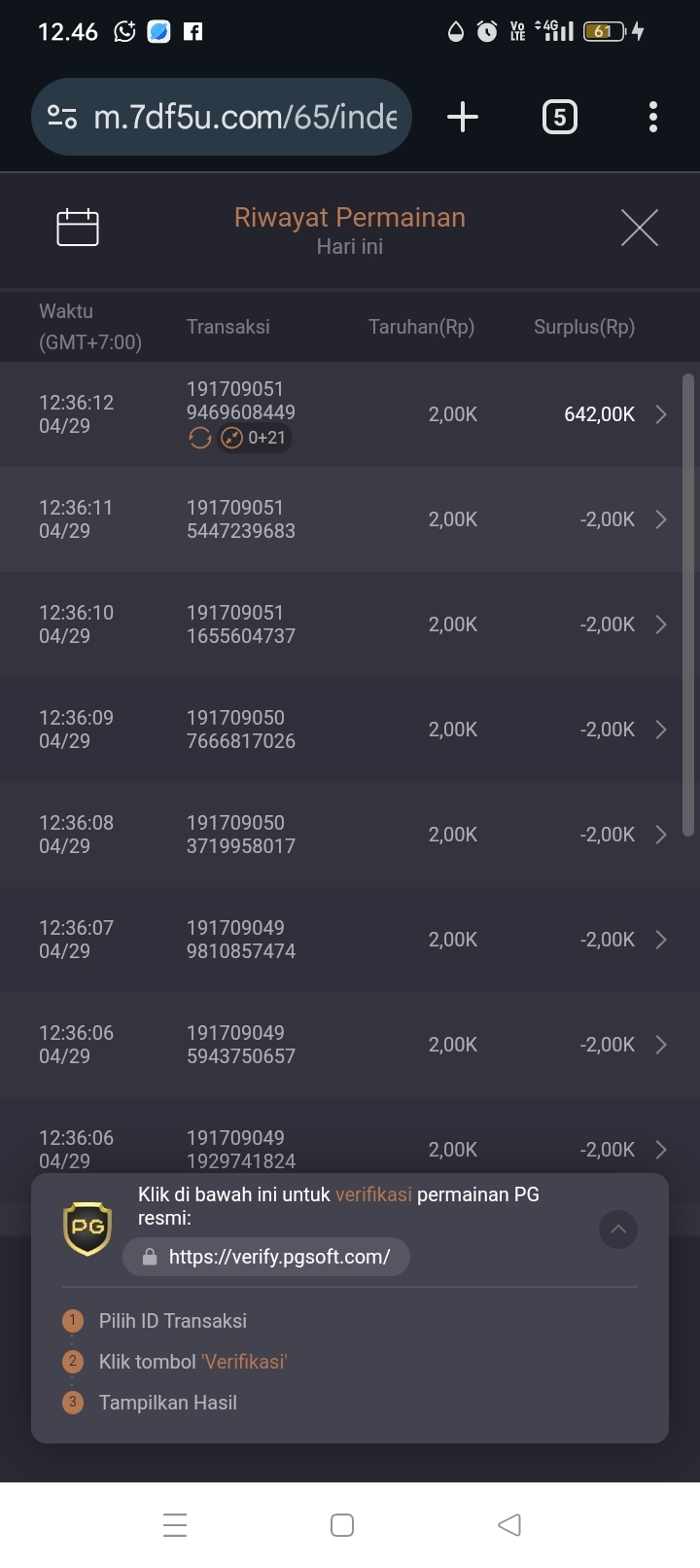
Task: Open a new browser tab with plus icon
Action: (463, 118)
